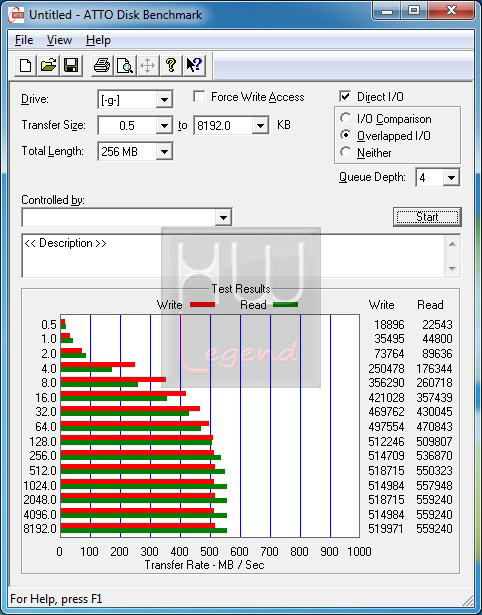482x615 pixels.
Task: Minimize the ATTO Disk Benchmark window
Action: [386, 11]
